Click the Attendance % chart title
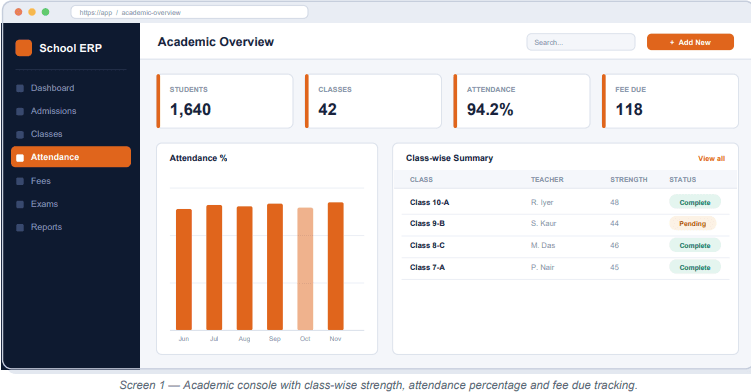 (198, 158)
